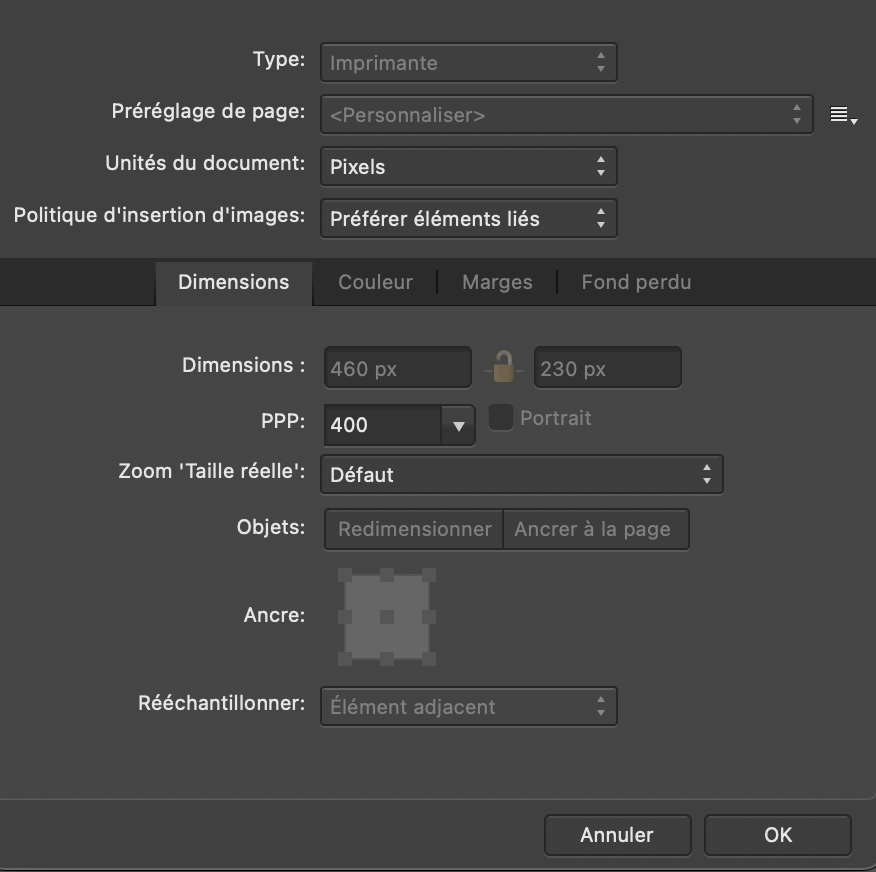Open the Rééchantillonner dropdown
The height and width of the screenshot is (872, 876).
point(469,707)
